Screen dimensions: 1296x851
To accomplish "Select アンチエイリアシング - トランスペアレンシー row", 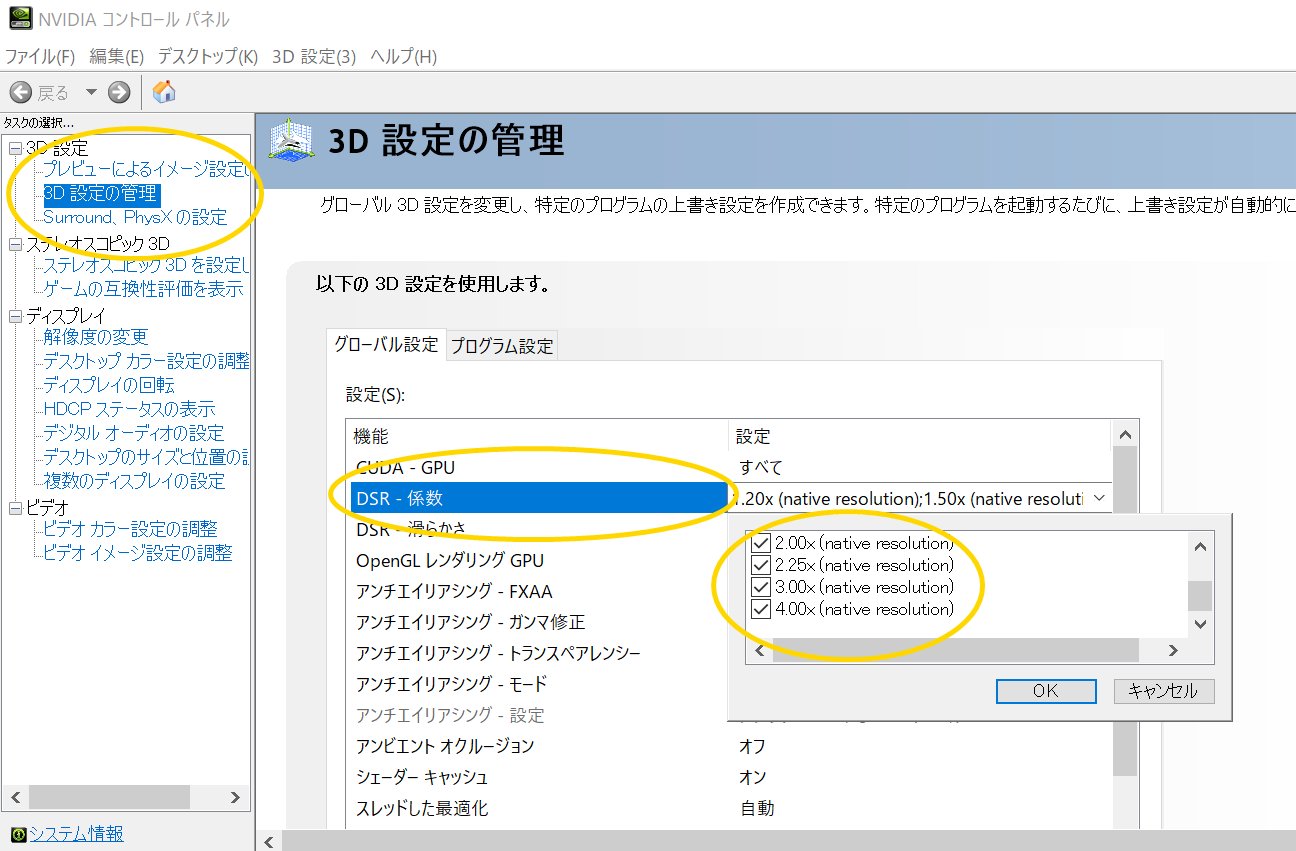I will 540,653.
